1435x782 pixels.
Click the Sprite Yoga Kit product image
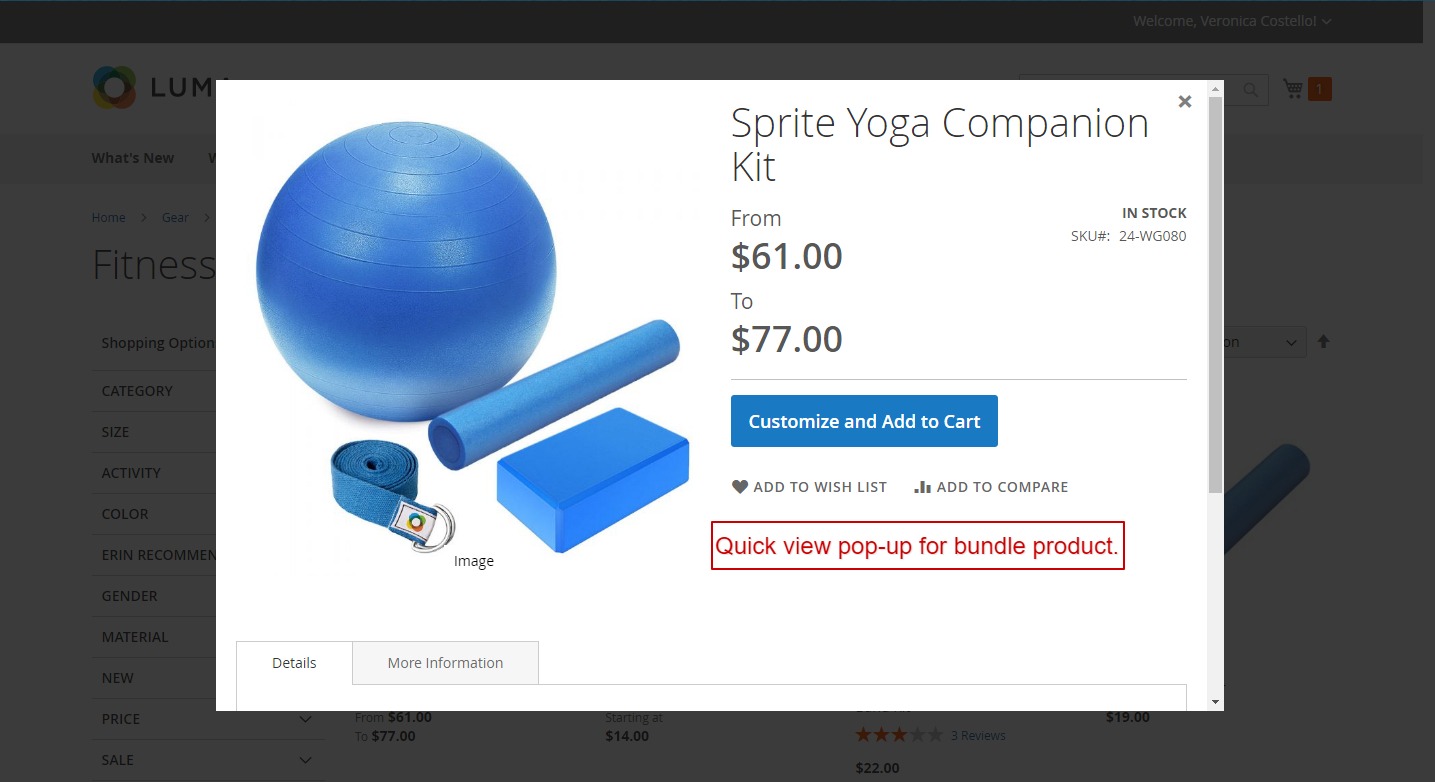(468, 335)
